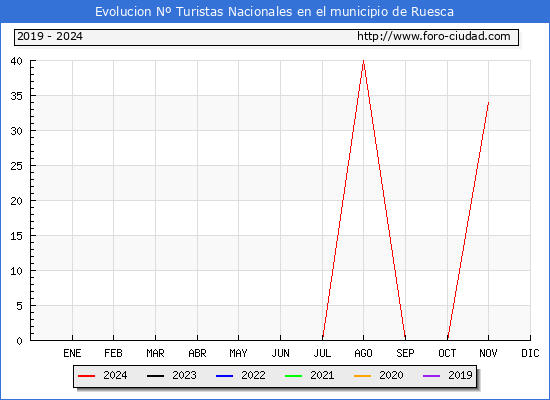Image resolution: width=550 pixels, height=400 pixels.
Task: Click the http://www.foro-ciudad.com URL text
Action: click(x=434, y=36)
